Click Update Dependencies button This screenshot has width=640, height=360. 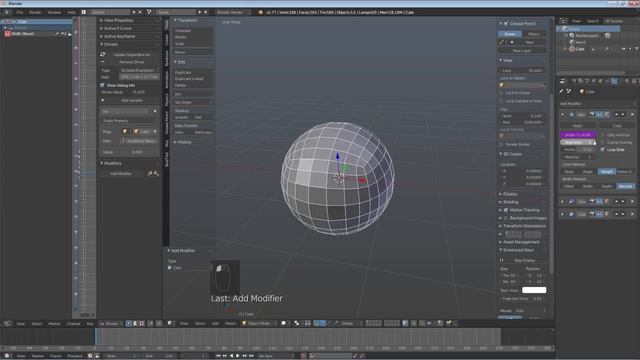[132, 54]
